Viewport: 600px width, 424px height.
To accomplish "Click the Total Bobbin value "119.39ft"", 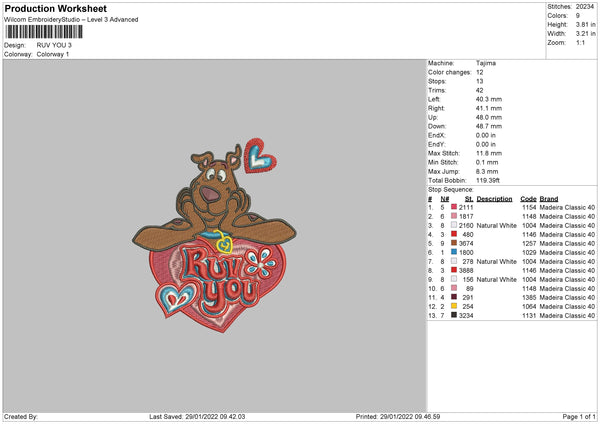I will click(x=488, y=180).
